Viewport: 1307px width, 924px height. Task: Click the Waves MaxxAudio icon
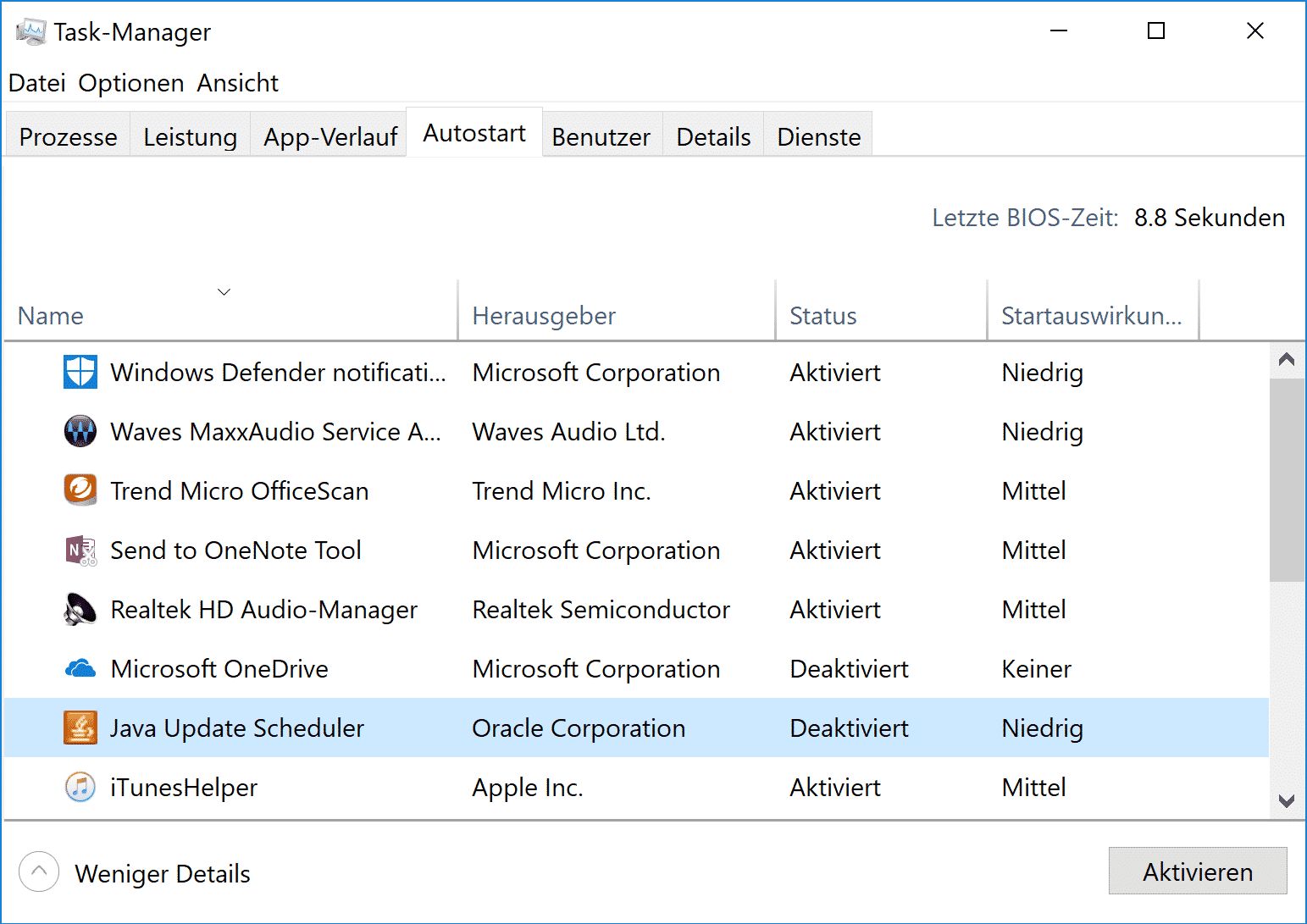[x=80, y=431]
